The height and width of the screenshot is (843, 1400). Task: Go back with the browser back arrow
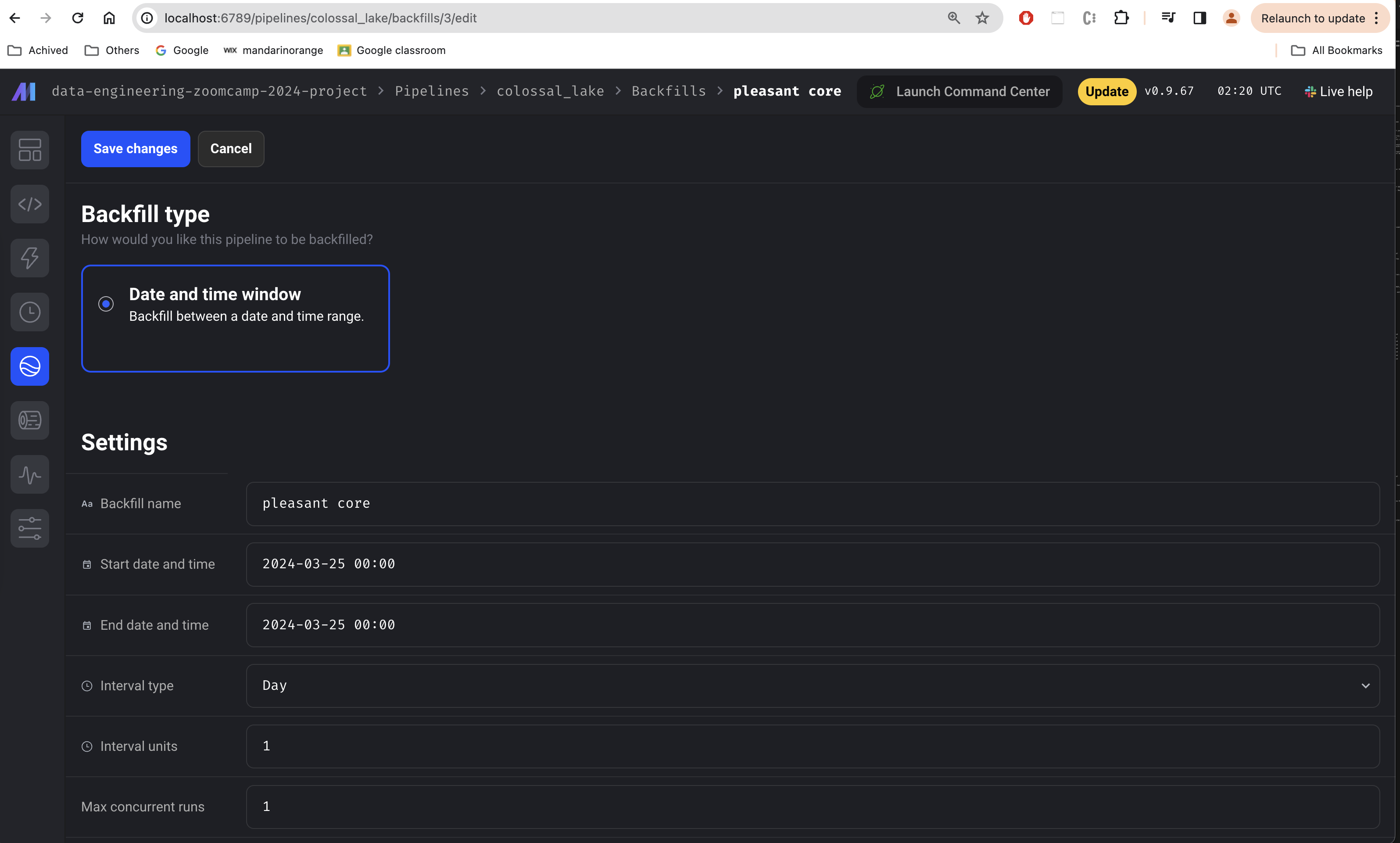(15, 18)
